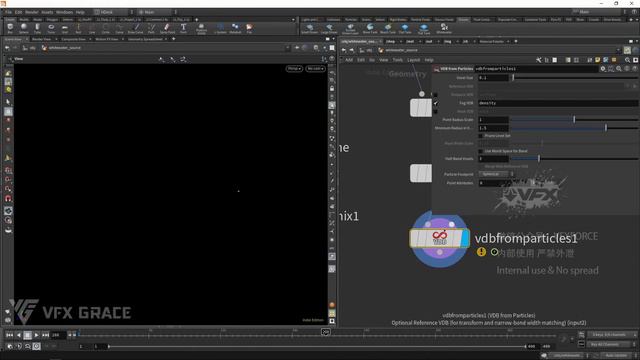Click the yellow warning badge on vdbfromparticles1
The width and height of the screenshot is (640, 360).
pos(481,252)
